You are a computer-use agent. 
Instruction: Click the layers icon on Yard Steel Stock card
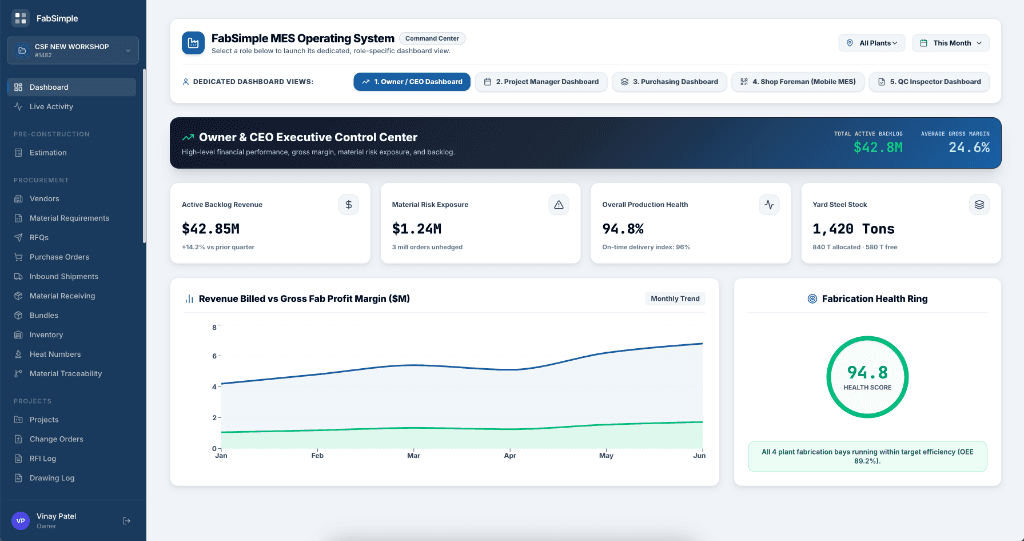[979, 205]
